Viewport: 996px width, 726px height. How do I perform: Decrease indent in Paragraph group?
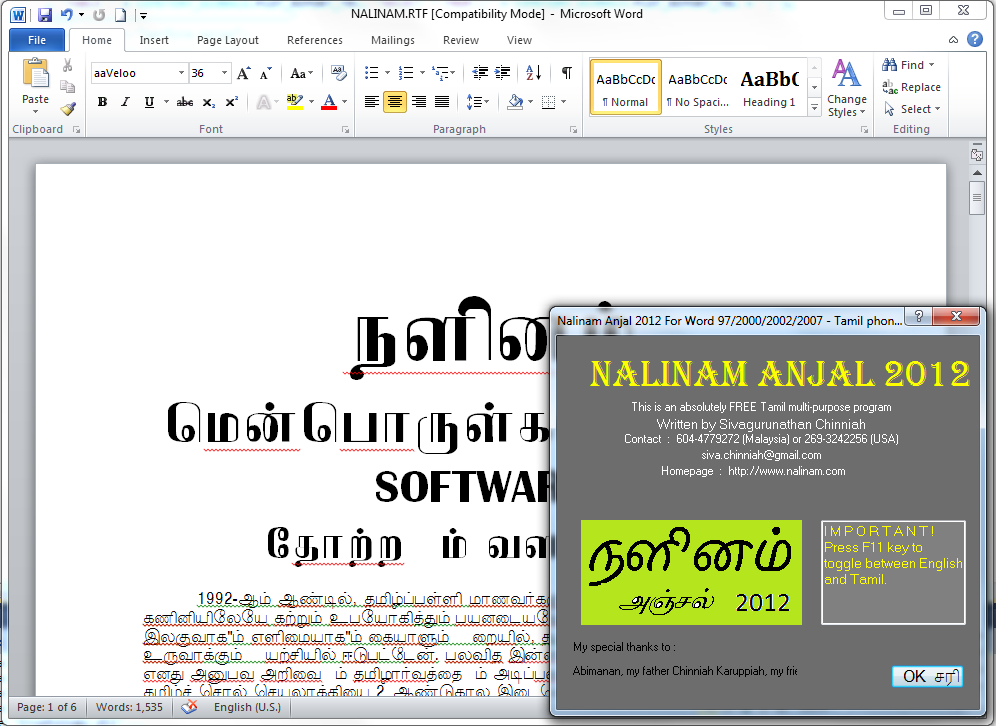480,73
